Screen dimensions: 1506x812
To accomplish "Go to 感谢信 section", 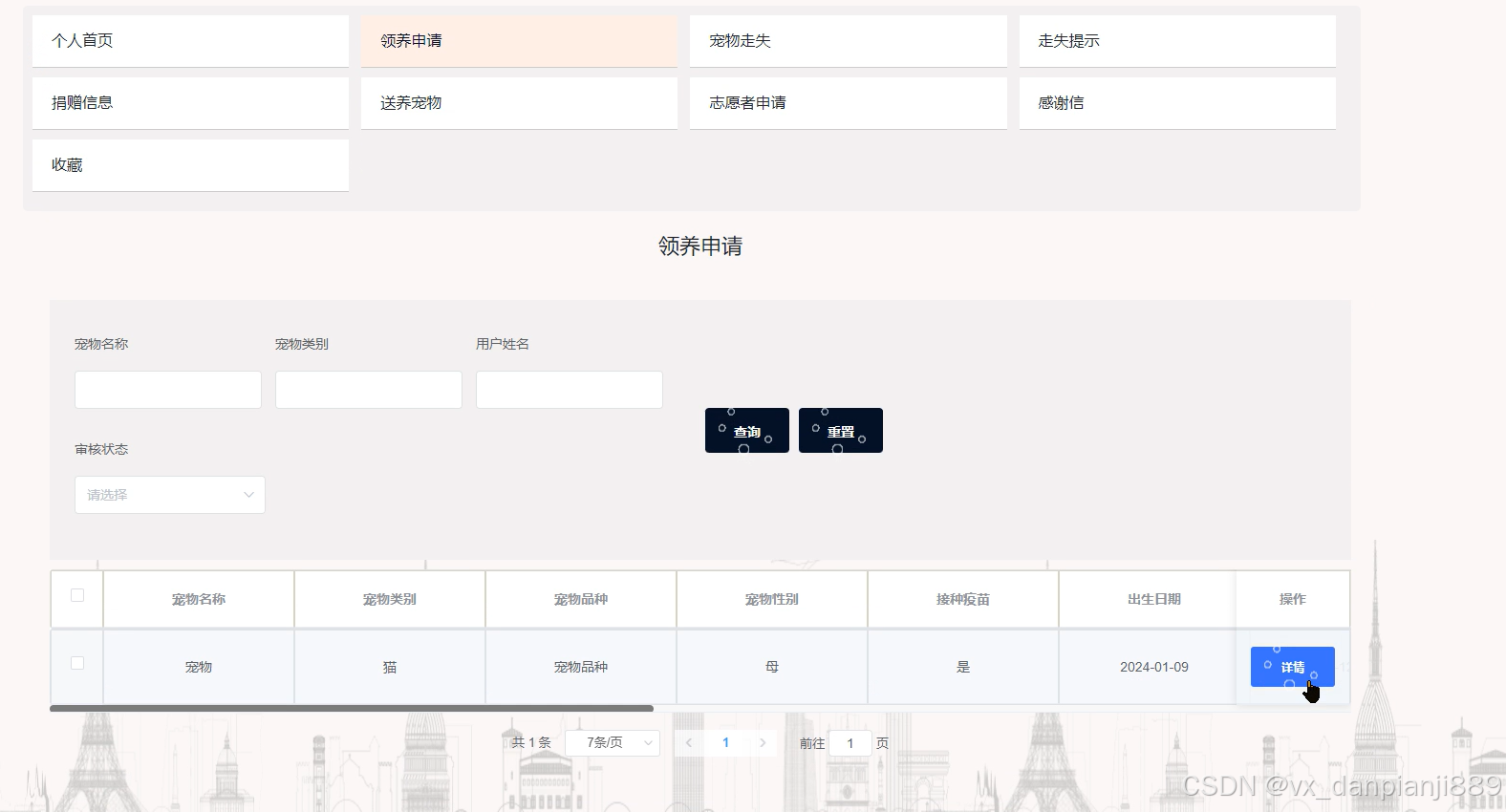I will (1177, 103).
